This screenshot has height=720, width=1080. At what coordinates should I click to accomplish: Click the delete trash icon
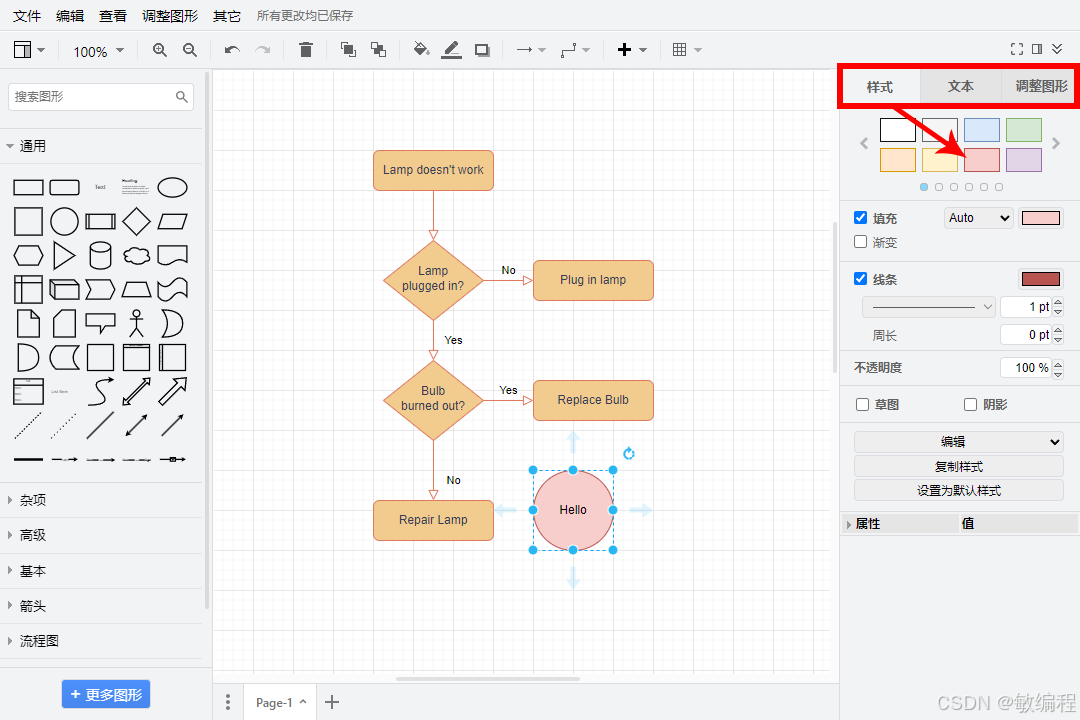[306, 50]
